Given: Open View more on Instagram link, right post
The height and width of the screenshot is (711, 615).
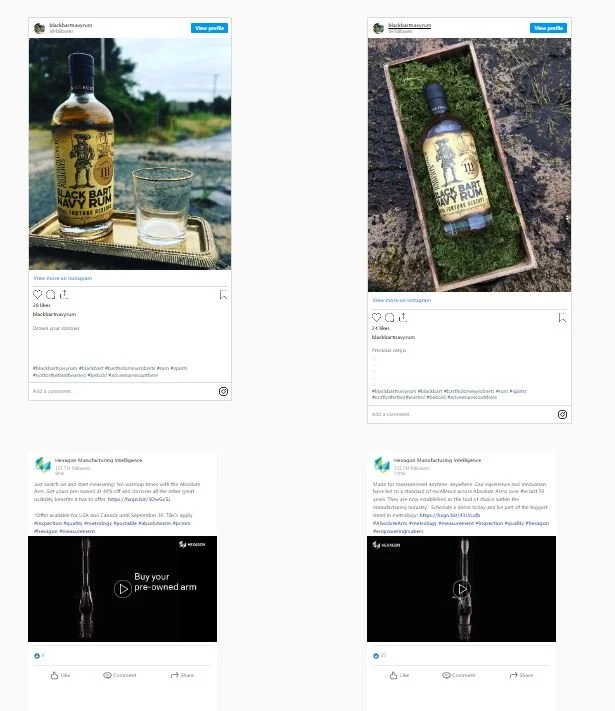Looking at the screenshot, I should 402,300.
